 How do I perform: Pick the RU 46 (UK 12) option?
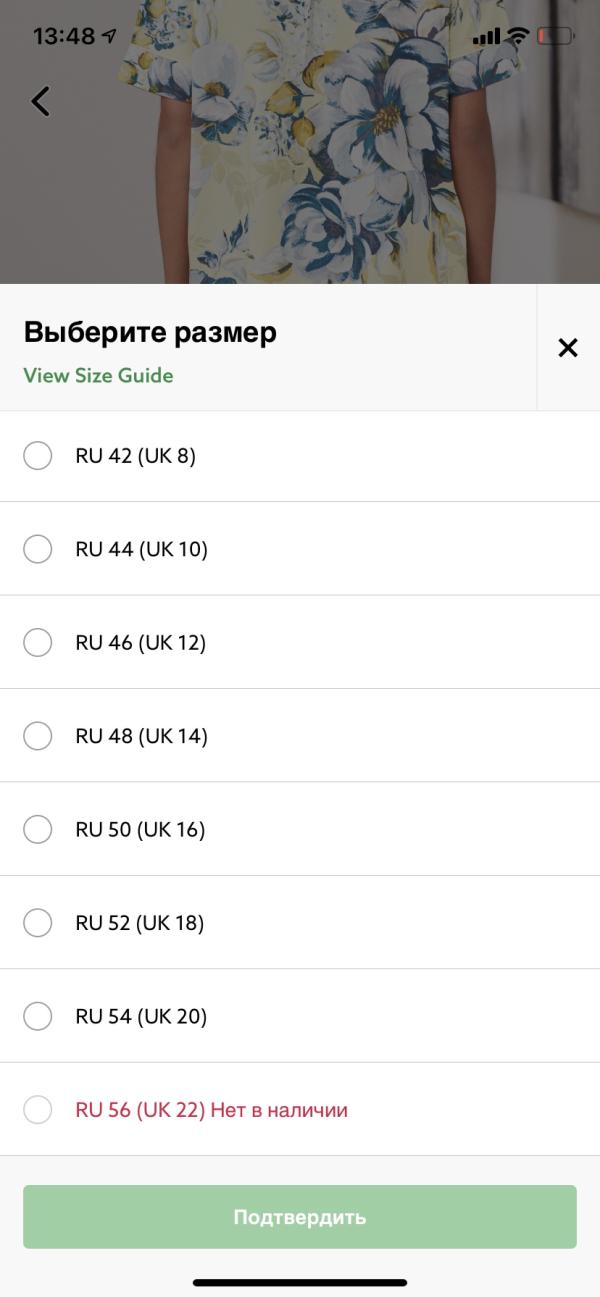point(38,642)
